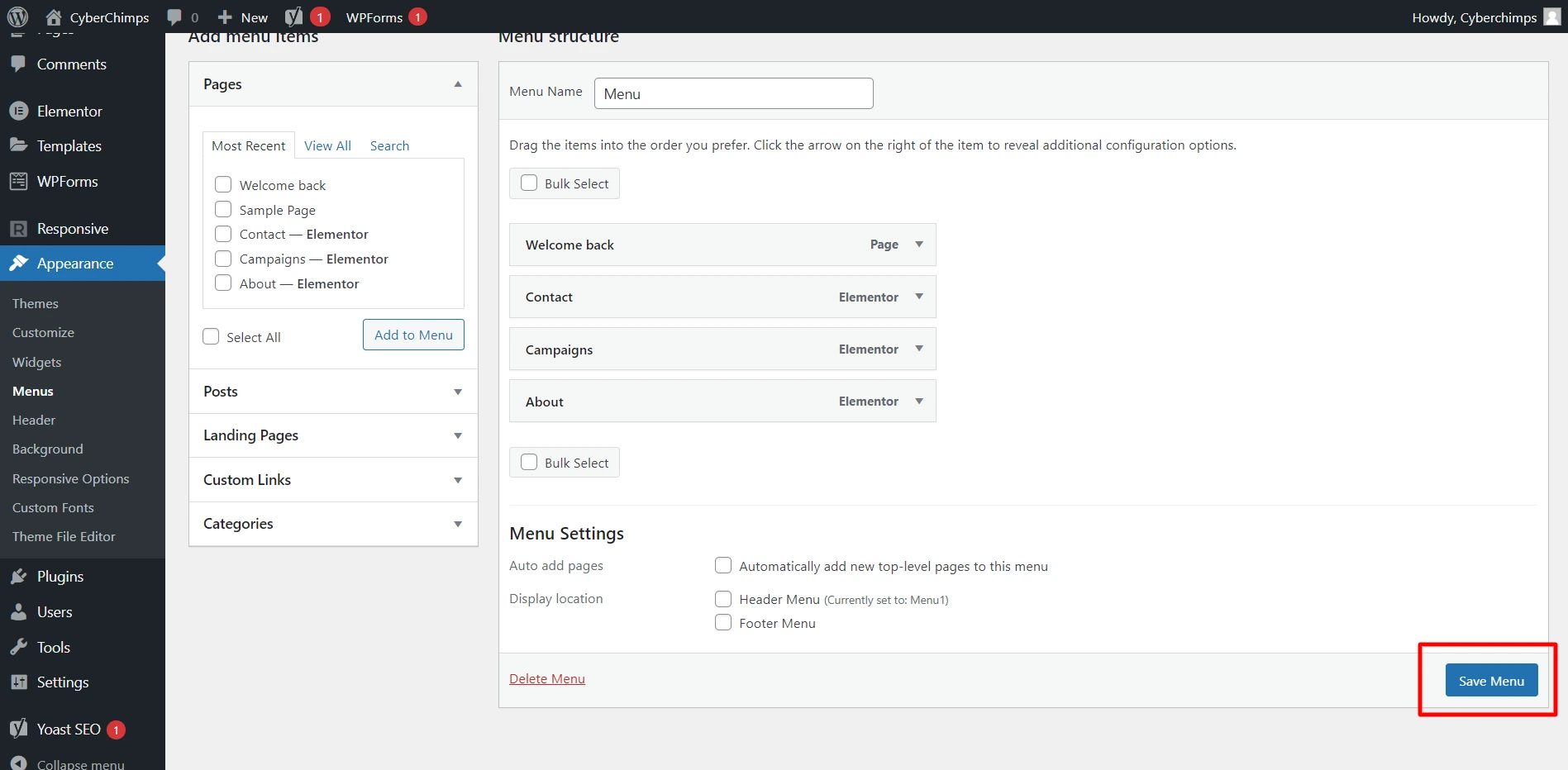
Task: Switch to the Search tab
Action: pos(389,145)
